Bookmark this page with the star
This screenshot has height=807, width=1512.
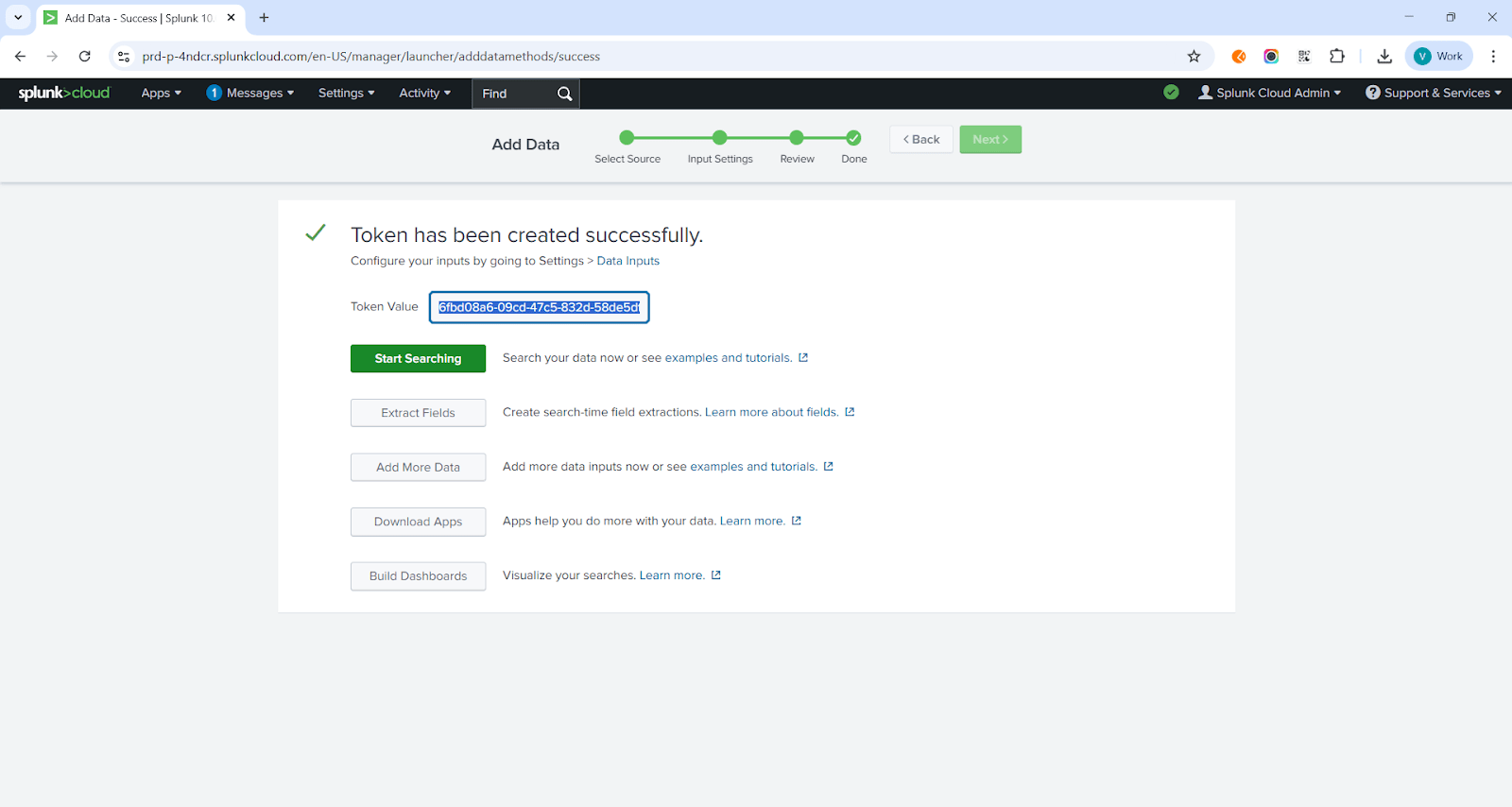point(1194,56)
